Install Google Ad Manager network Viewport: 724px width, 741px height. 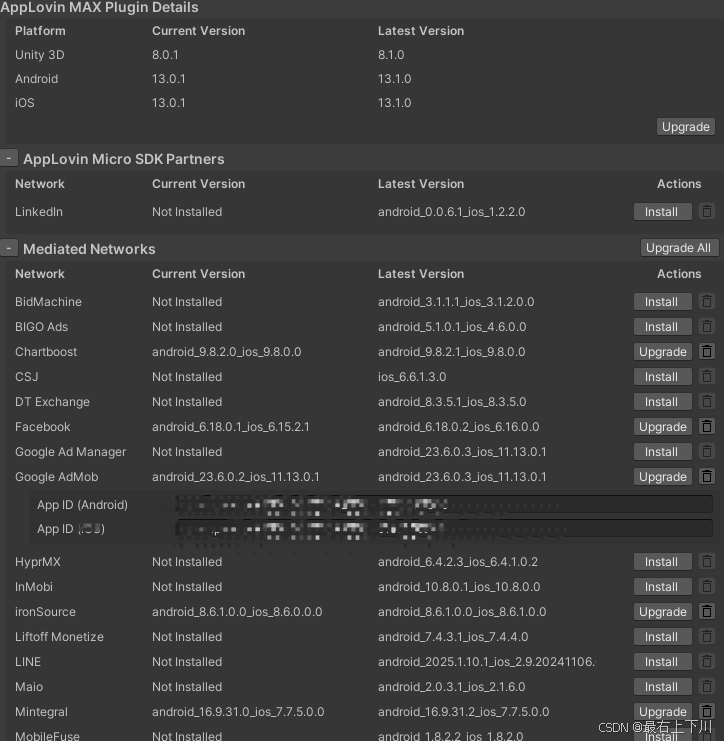click(662, 452)
